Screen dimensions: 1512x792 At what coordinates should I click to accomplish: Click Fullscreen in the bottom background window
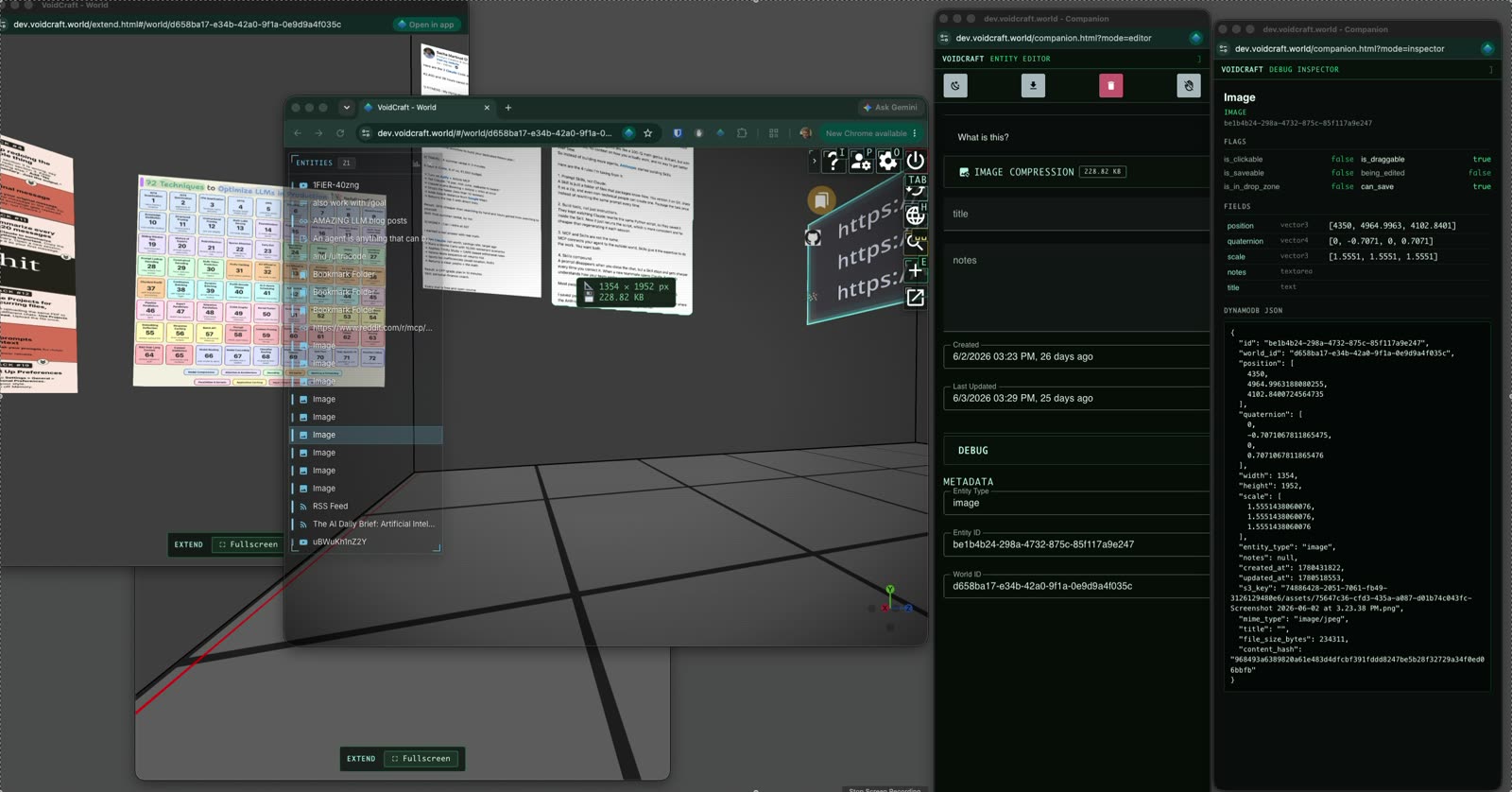click(x=421, y=759)
